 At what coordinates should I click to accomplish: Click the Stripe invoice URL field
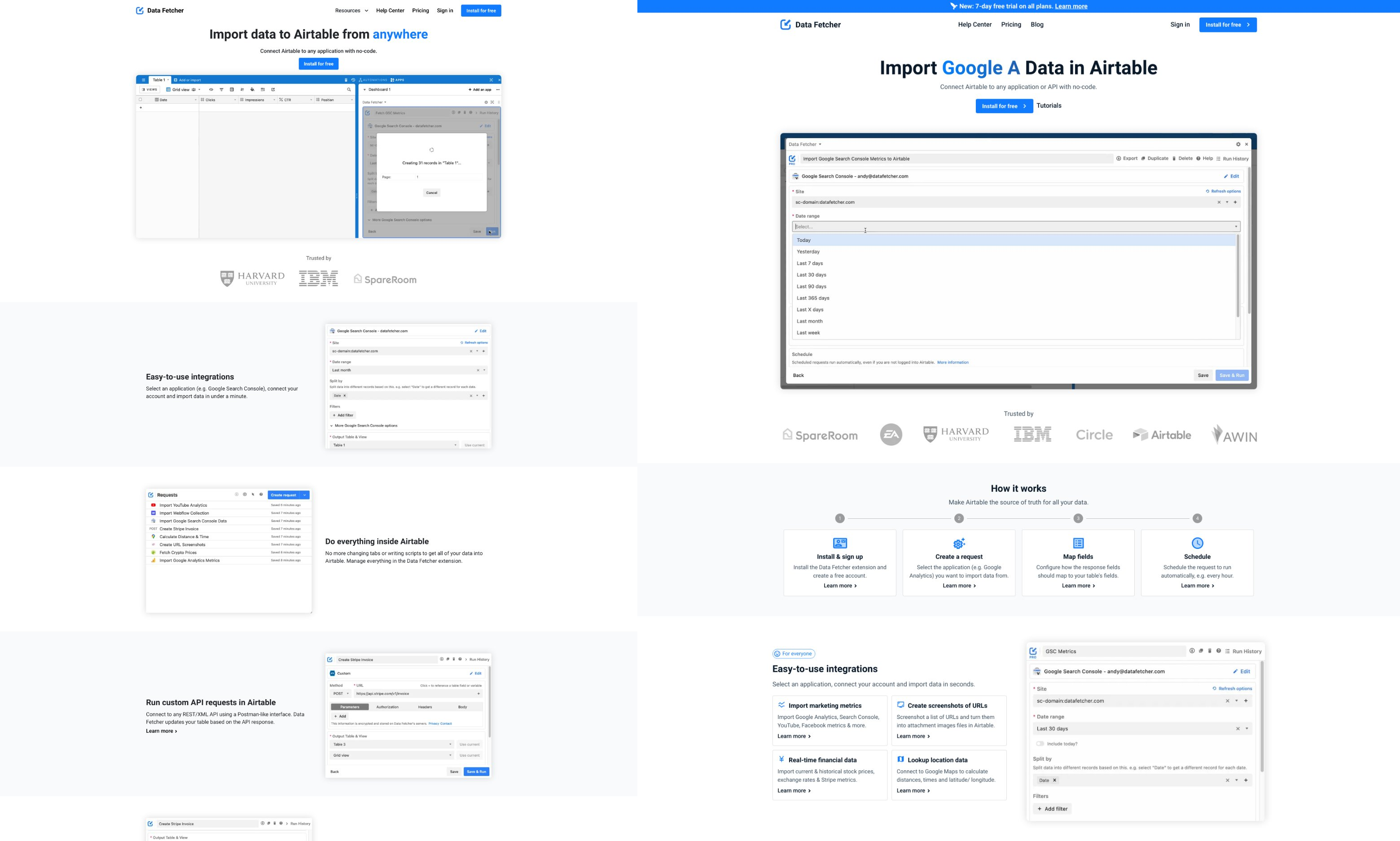[418, 694]
